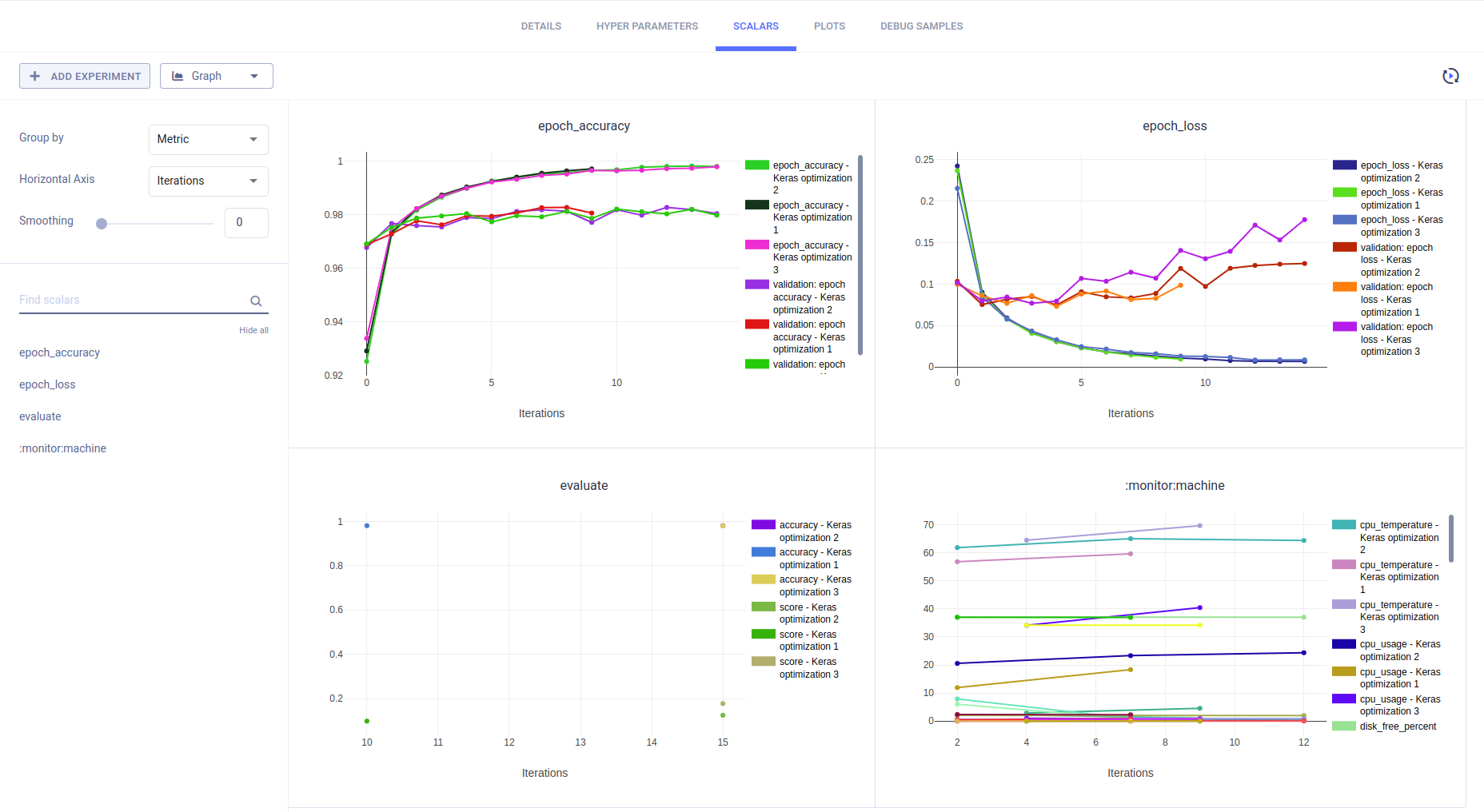Click the Smoothing slider handle
The image size is (1484, 812).
click(102, 224)
